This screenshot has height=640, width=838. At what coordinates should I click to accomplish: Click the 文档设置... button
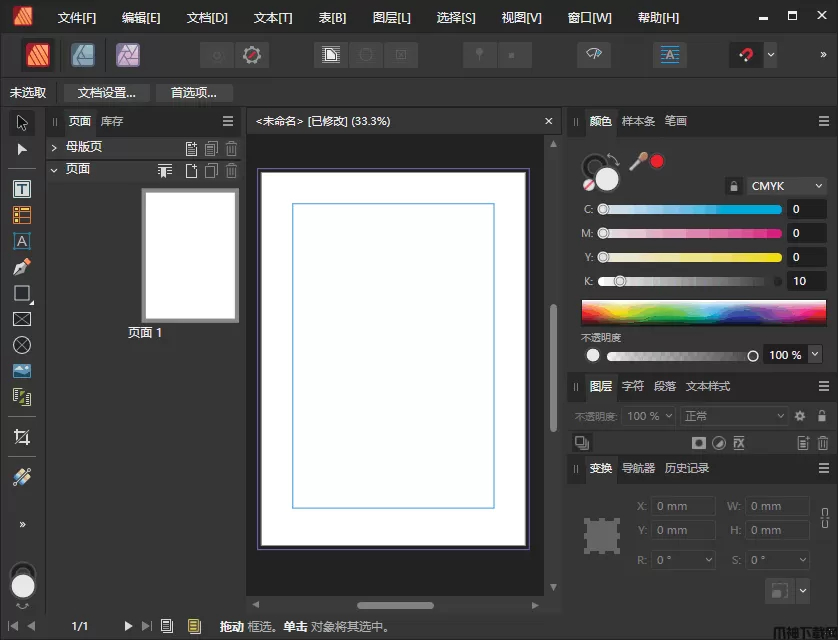pos(107,93)
